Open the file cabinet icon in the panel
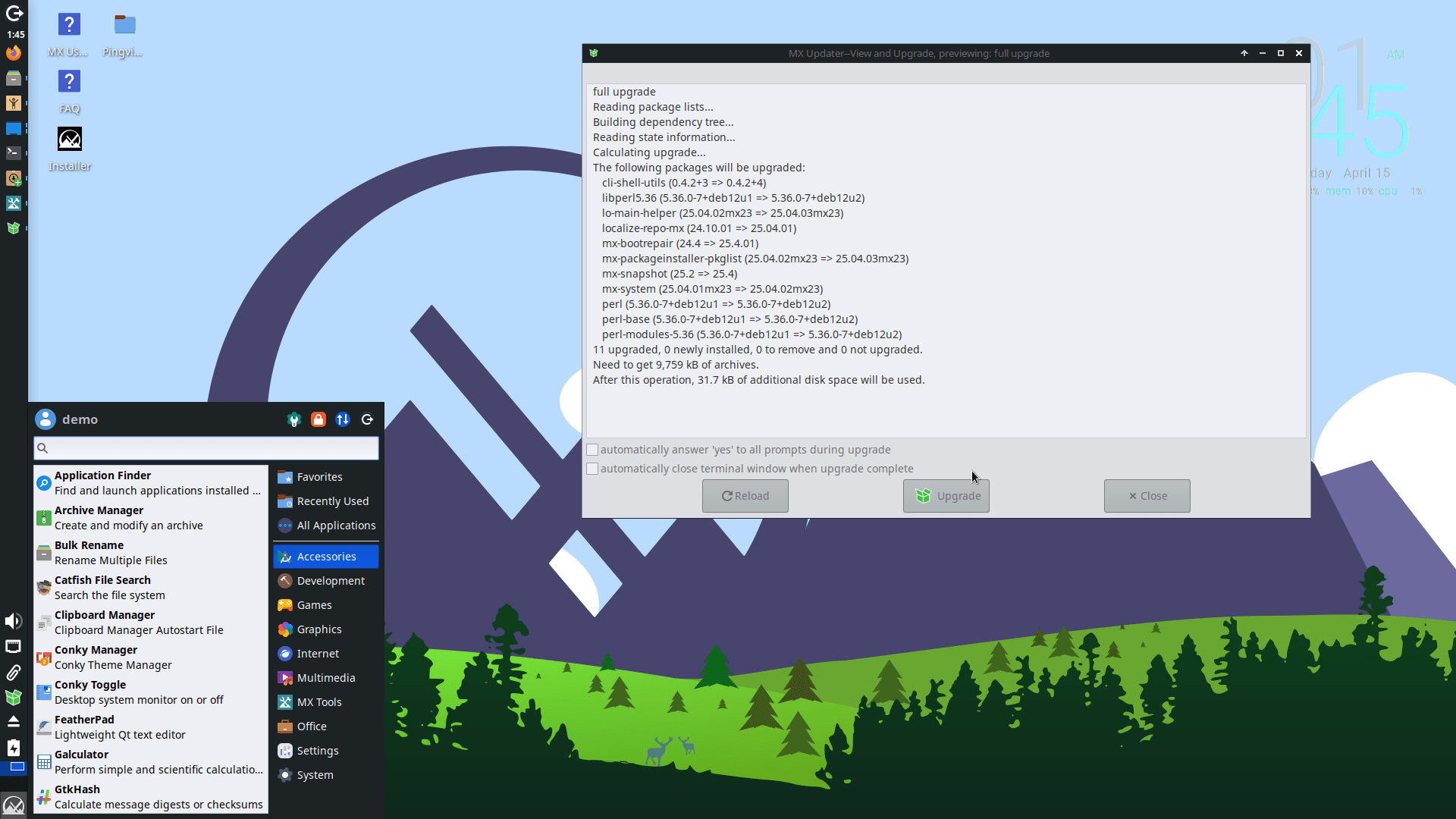Screen dimensions: 1456x819 tap(14, 78)
